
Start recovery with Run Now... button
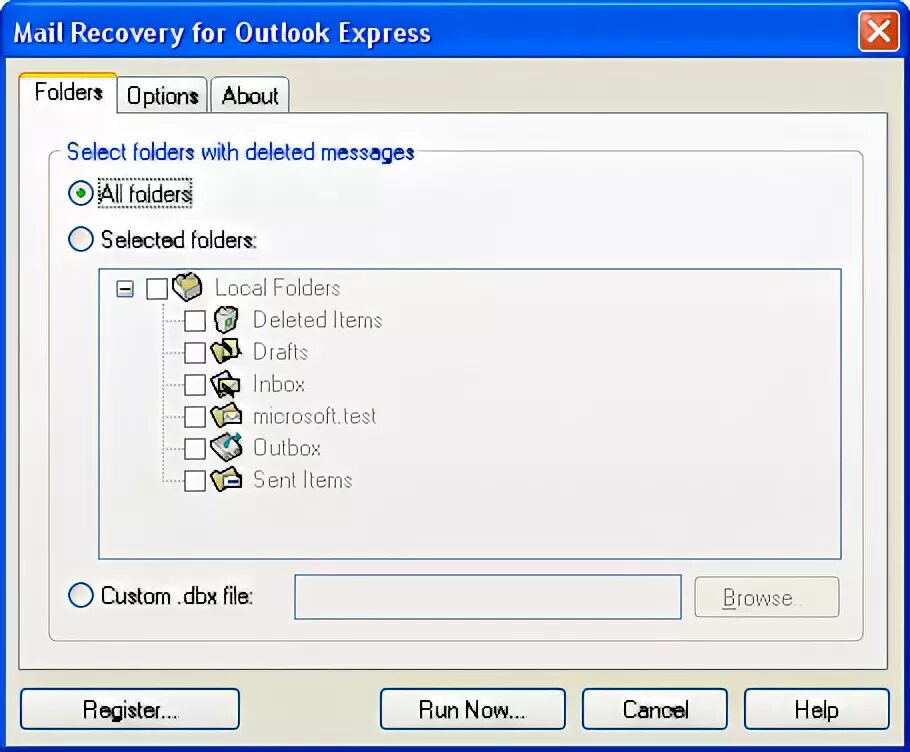tap(472, 709)
